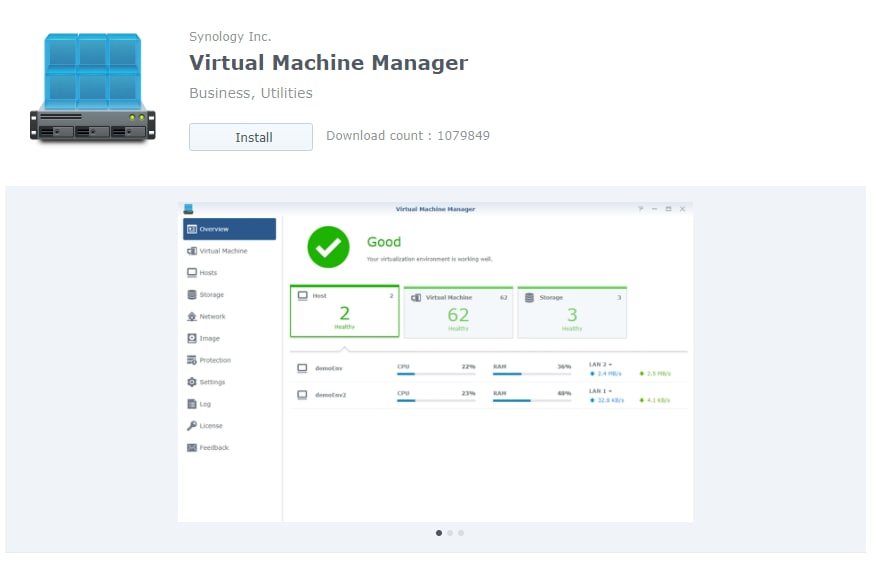Select the Virtual Machine sidebar icon

(192, 251)
